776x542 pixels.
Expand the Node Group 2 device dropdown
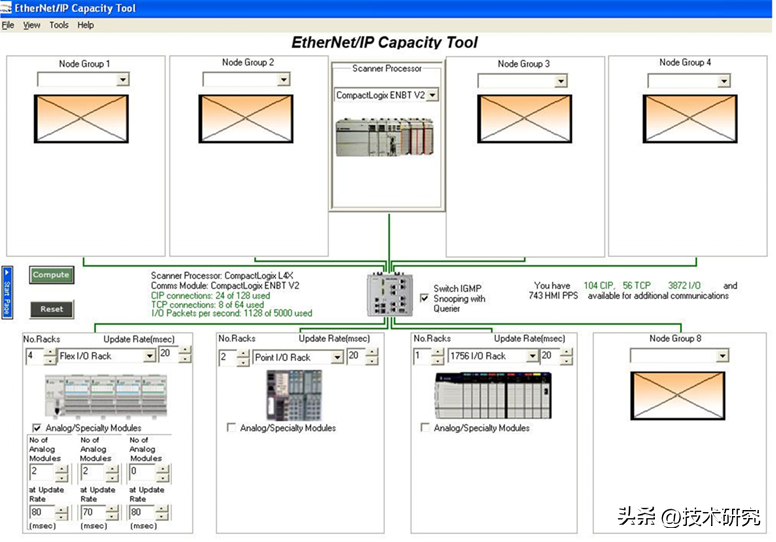[288, 80]
